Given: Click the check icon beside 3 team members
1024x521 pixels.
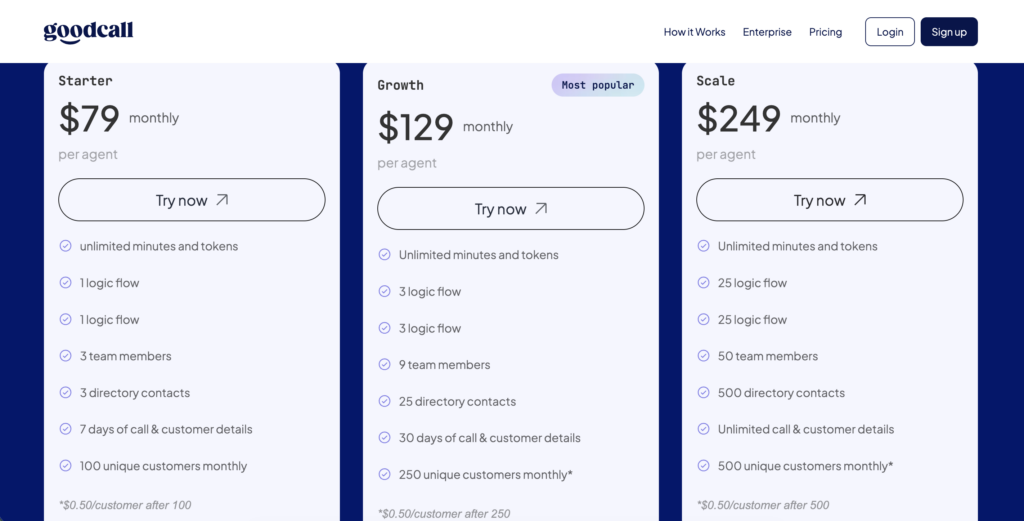Looking at the screenshot, I should pos(65,356).
